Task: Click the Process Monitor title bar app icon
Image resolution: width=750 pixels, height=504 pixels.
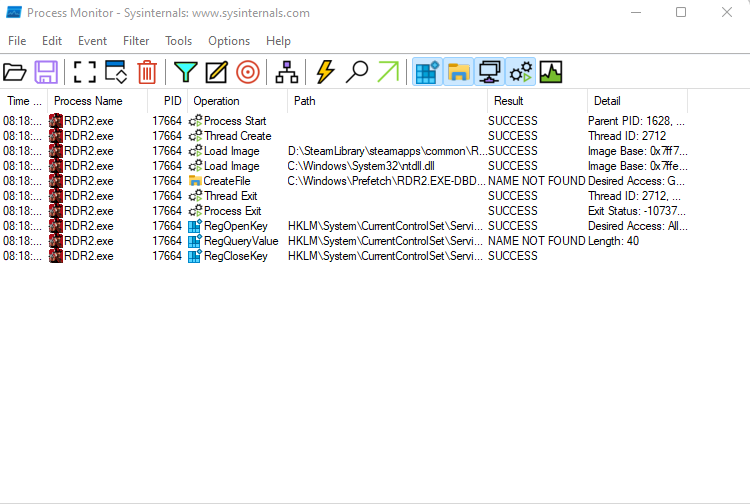Action: (13, 12)
